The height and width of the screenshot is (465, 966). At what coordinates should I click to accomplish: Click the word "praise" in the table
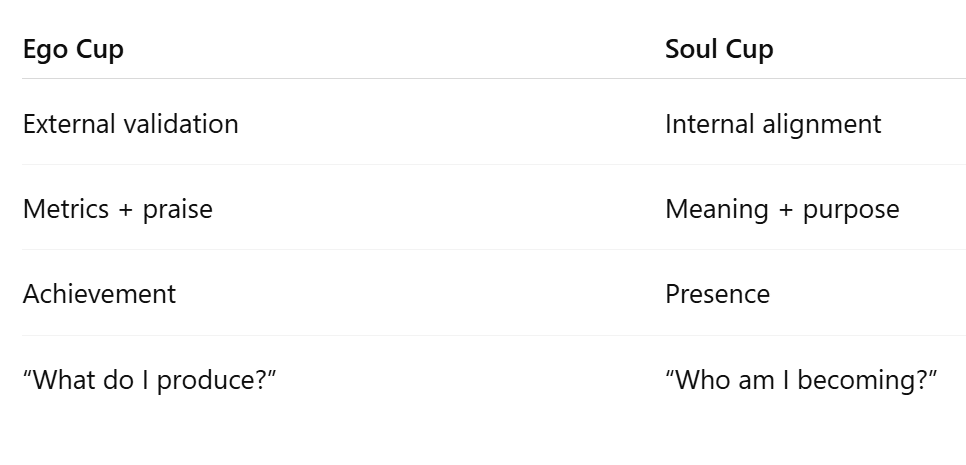(177, 210)
